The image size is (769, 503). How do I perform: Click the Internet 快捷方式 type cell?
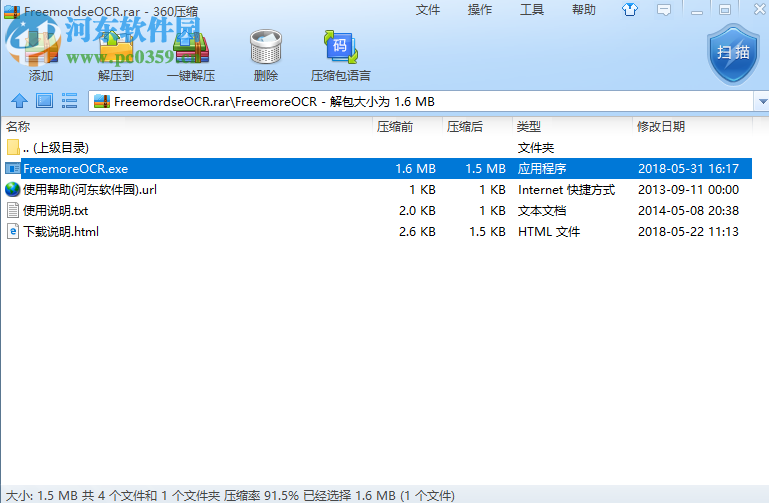pos(566,190)
